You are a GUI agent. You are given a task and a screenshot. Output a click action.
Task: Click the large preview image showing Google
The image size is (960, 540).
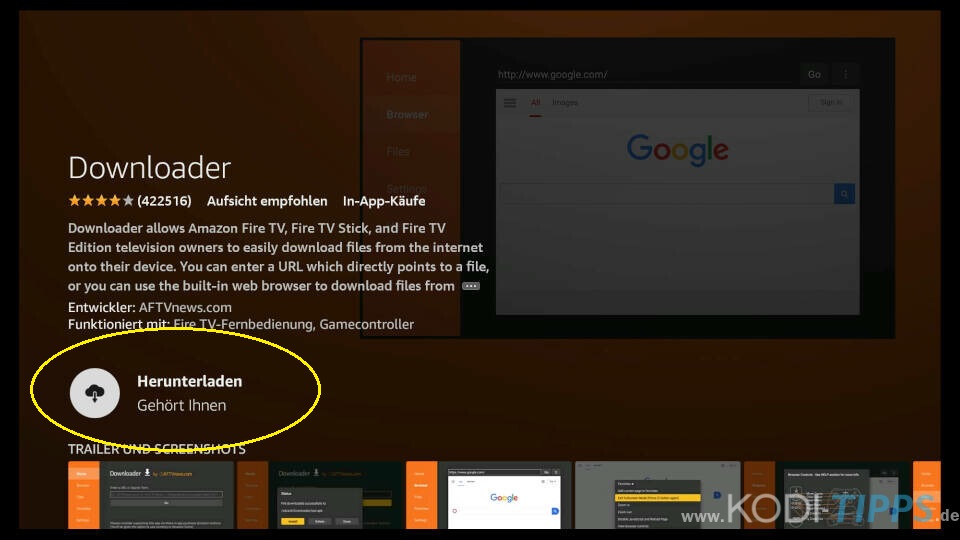pyautogui.click(x=628, y=188)
